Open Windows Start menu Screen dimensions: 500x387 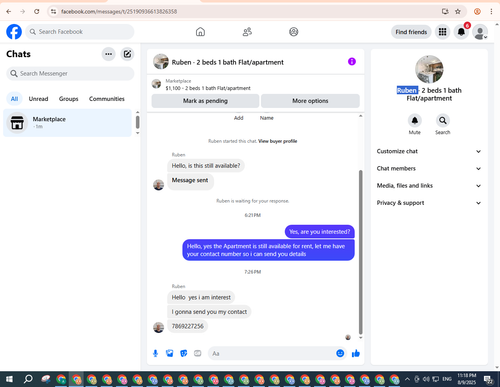point(9,379)
